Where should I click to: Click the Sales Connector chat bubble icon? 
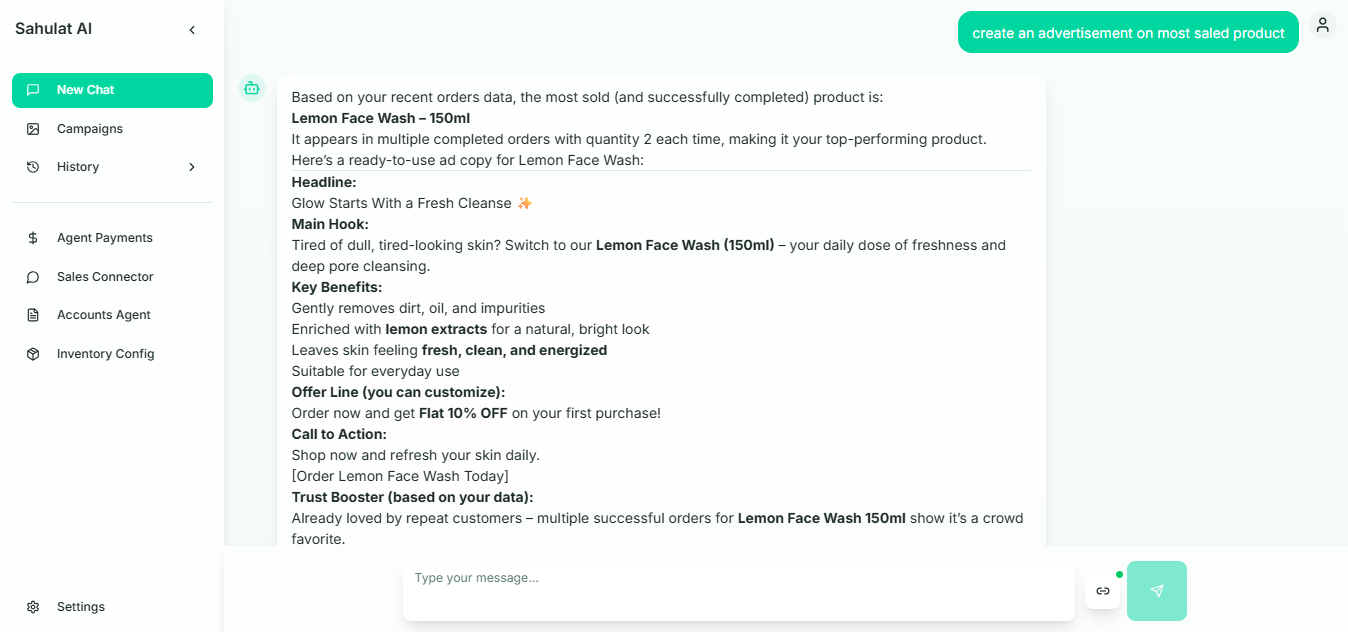(x=33, y=277)
